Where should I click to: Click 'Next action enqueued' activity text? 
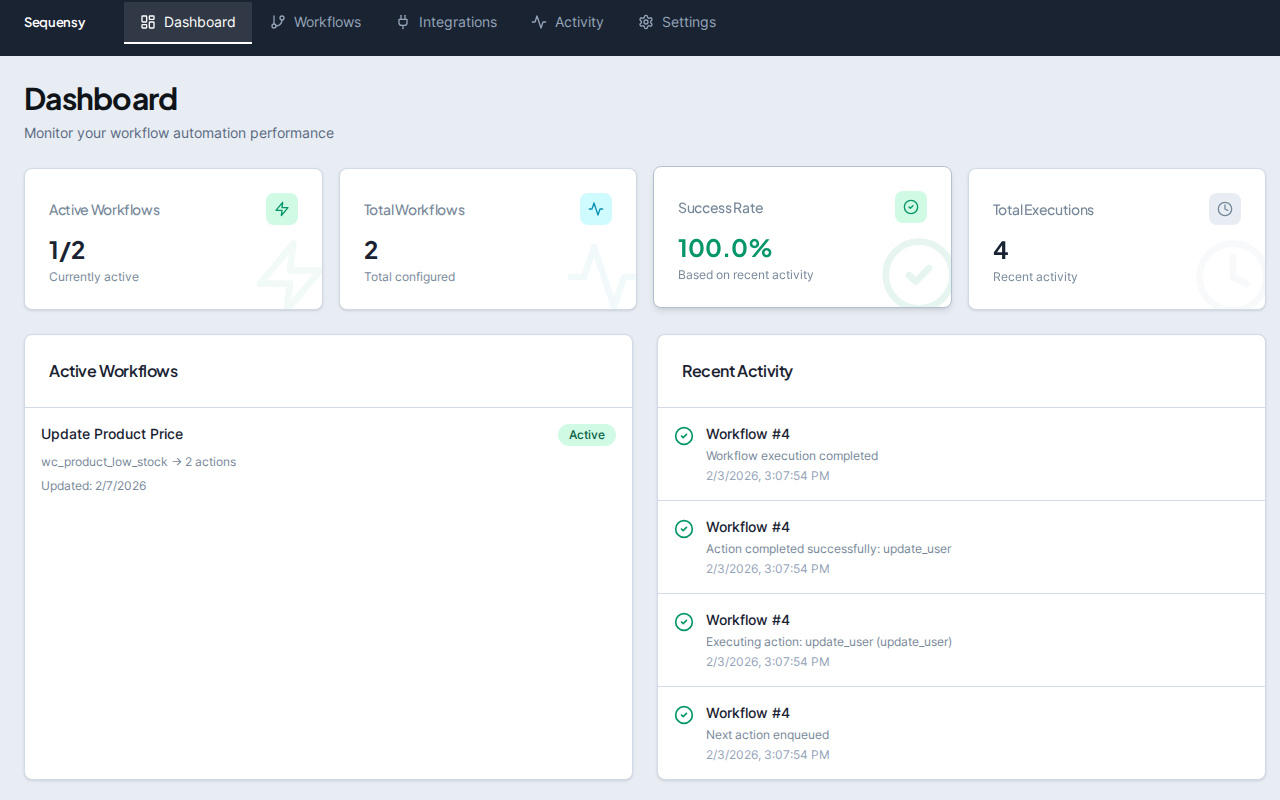[x=768, y=735]
